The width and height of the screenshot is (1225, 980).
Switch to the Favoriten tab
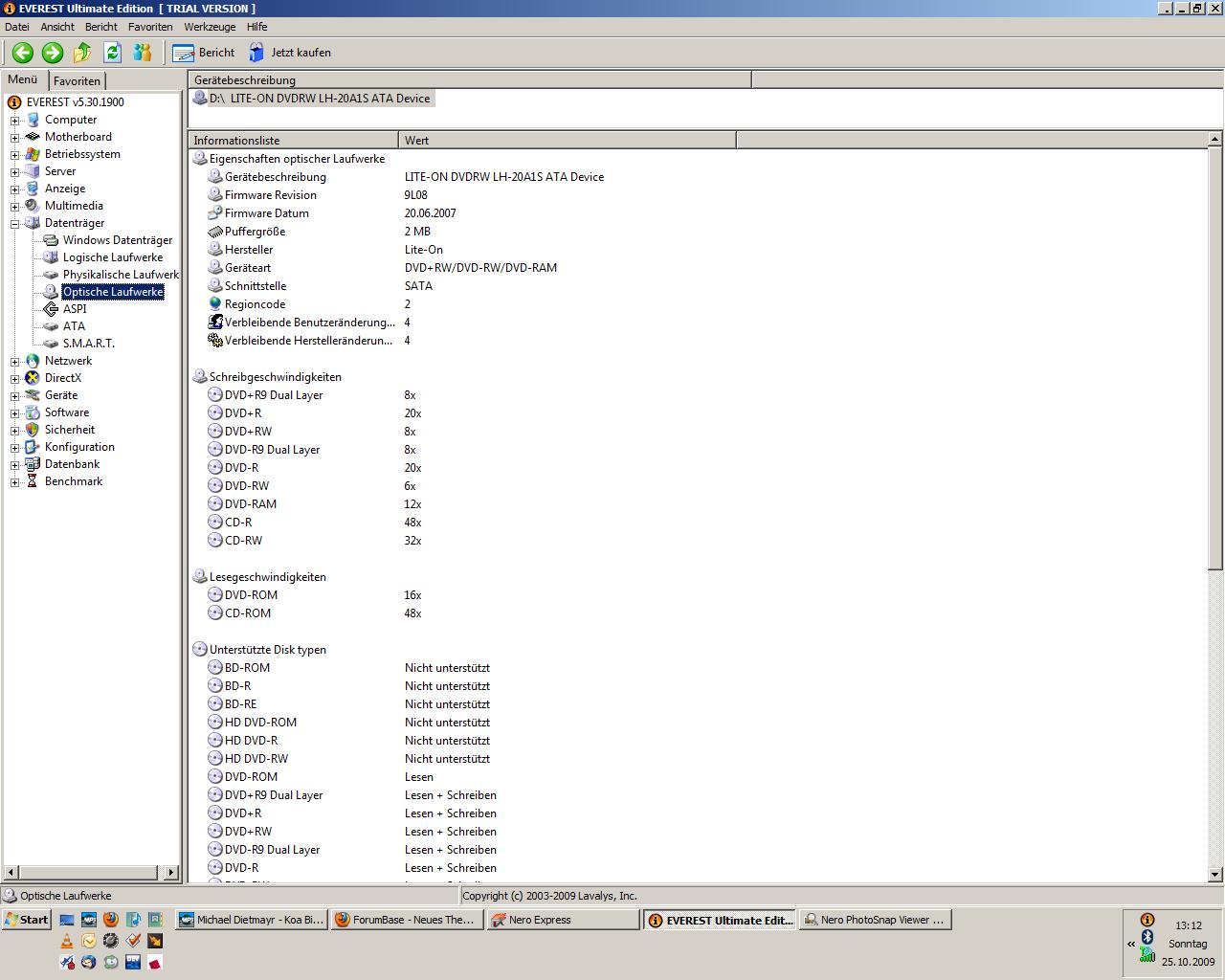pos(77,81)
